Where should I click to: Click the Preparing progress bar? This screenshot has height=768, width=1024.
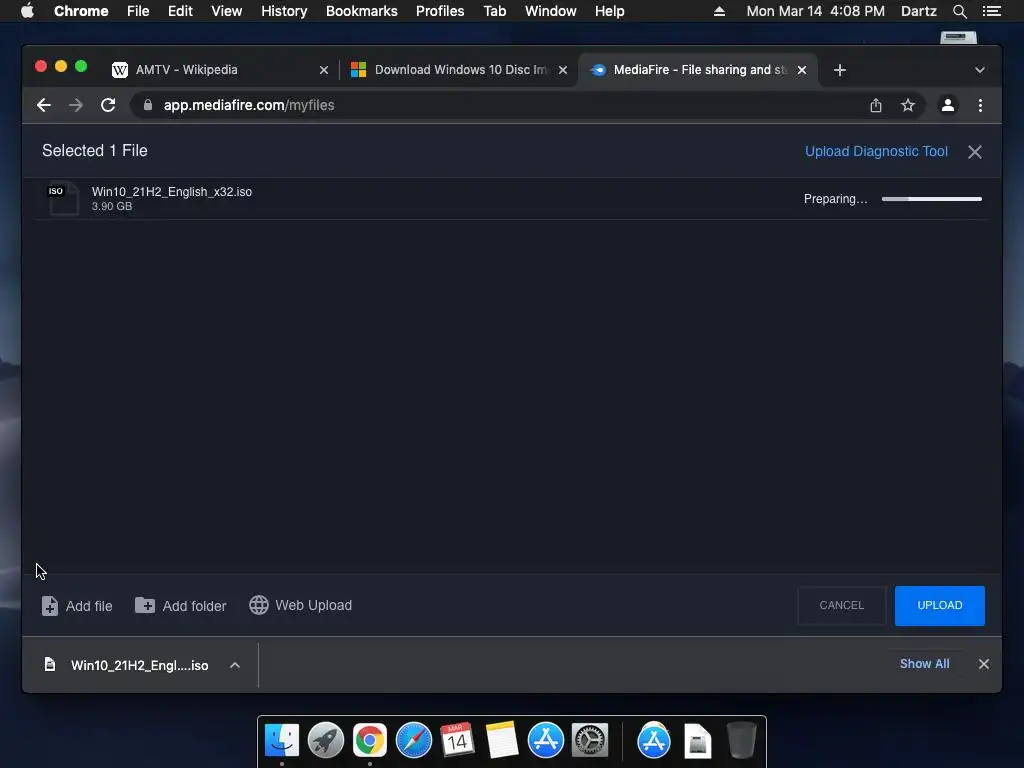(931, 199)
